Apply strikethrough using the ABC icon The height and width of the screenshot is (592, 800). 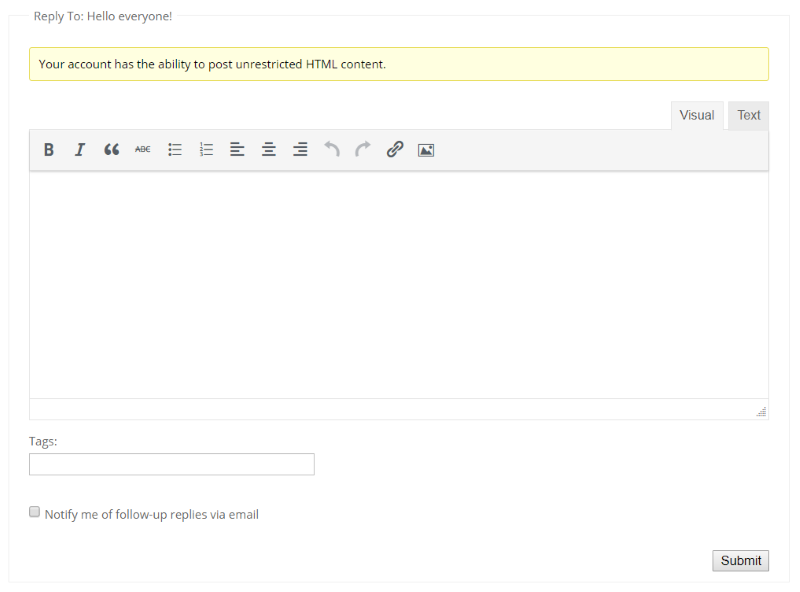[x=143, y=150]
